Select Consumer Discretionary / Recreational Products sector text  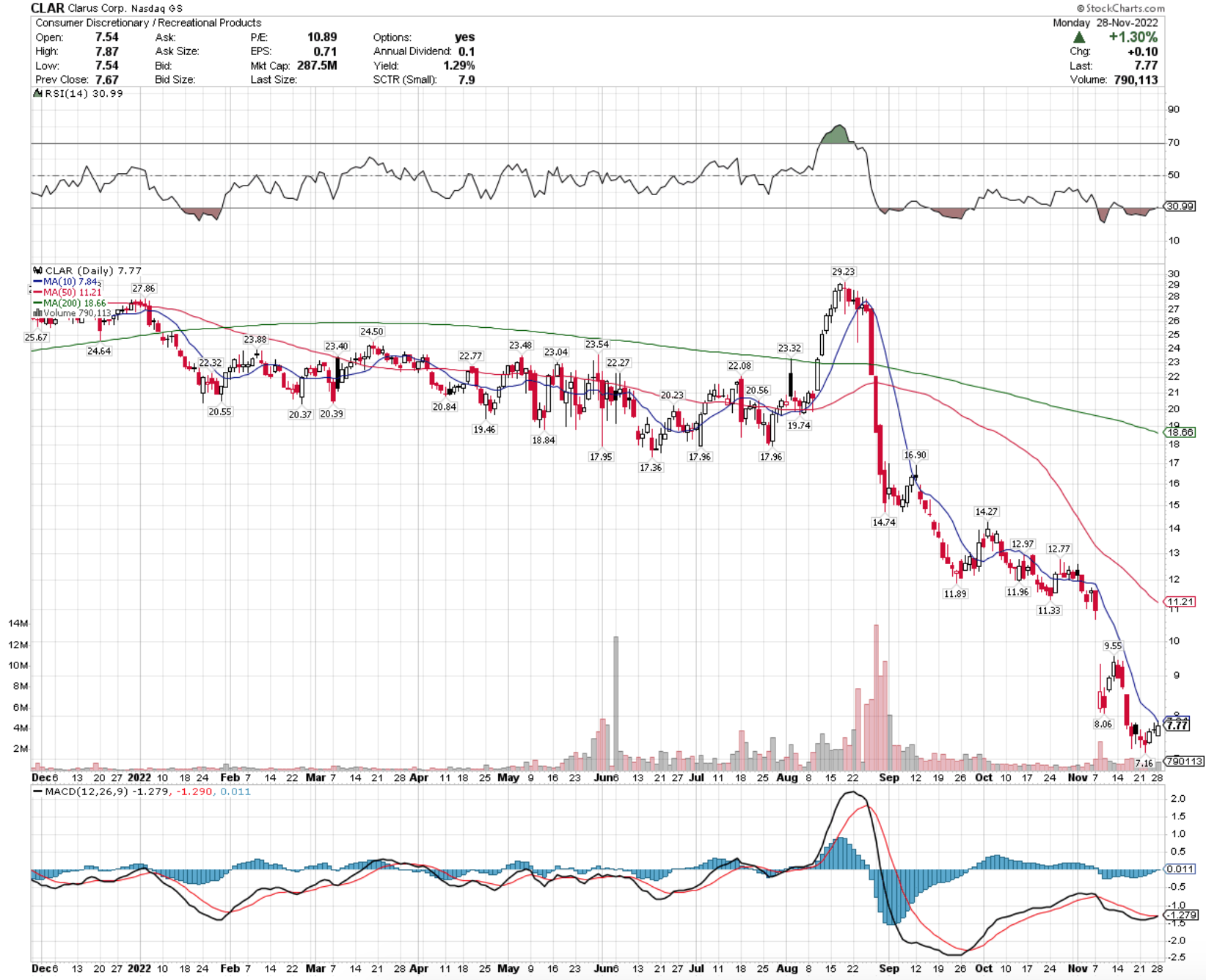click(x=148, y=23)
